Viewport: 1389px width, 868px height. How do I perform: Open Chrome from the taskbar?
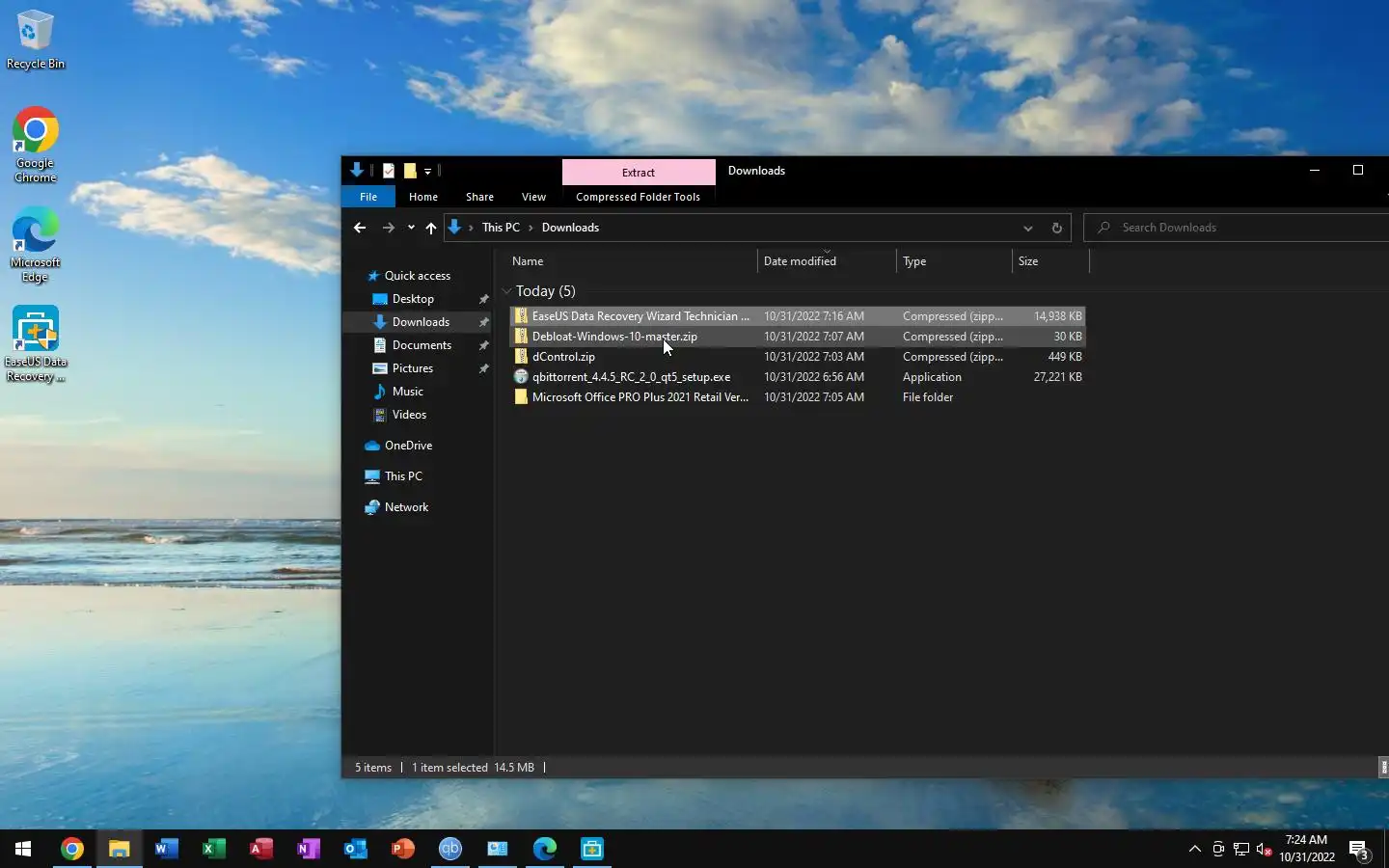pos(72,849)
